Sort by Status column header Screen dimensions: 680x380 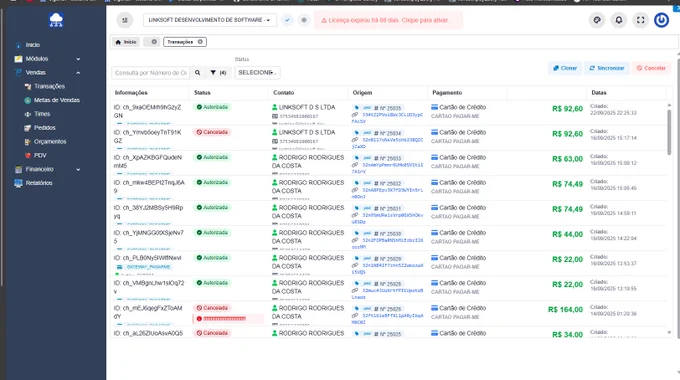pos(202,93)
